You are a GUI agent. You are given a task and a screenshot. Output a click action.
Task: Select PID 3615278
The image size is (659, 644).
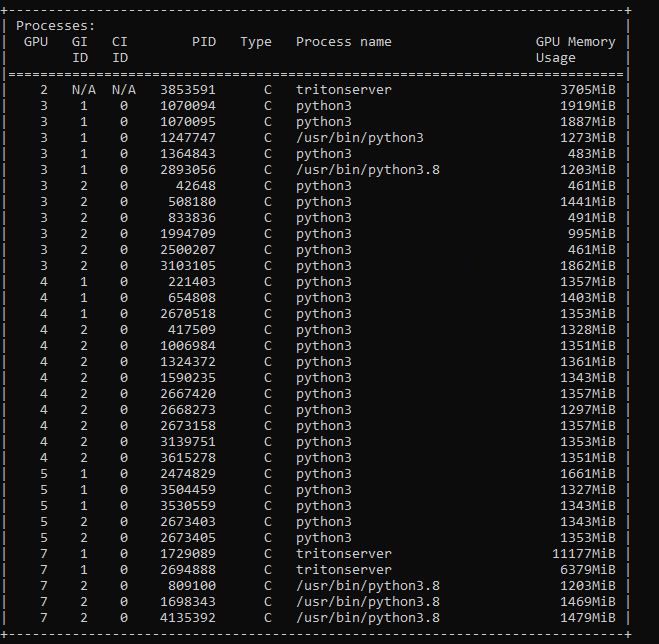click(188, 457)
